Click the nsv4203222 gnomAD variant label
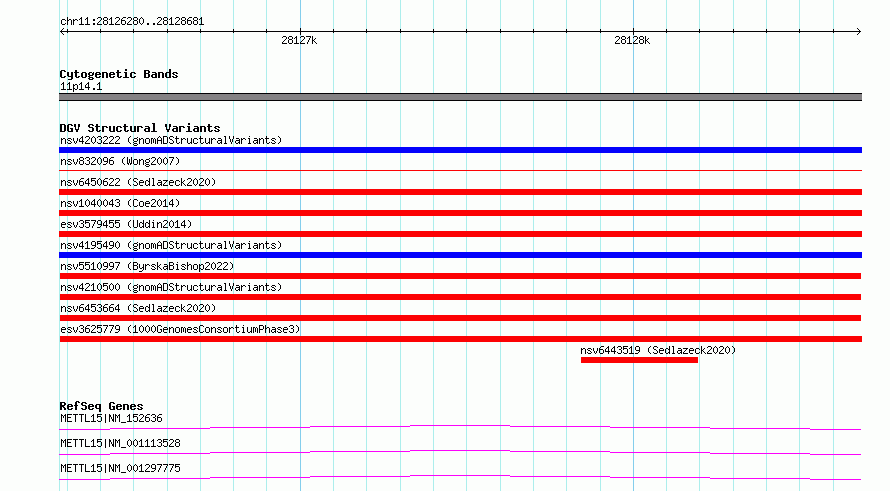The image size is (890, 491). pos(171,140)
